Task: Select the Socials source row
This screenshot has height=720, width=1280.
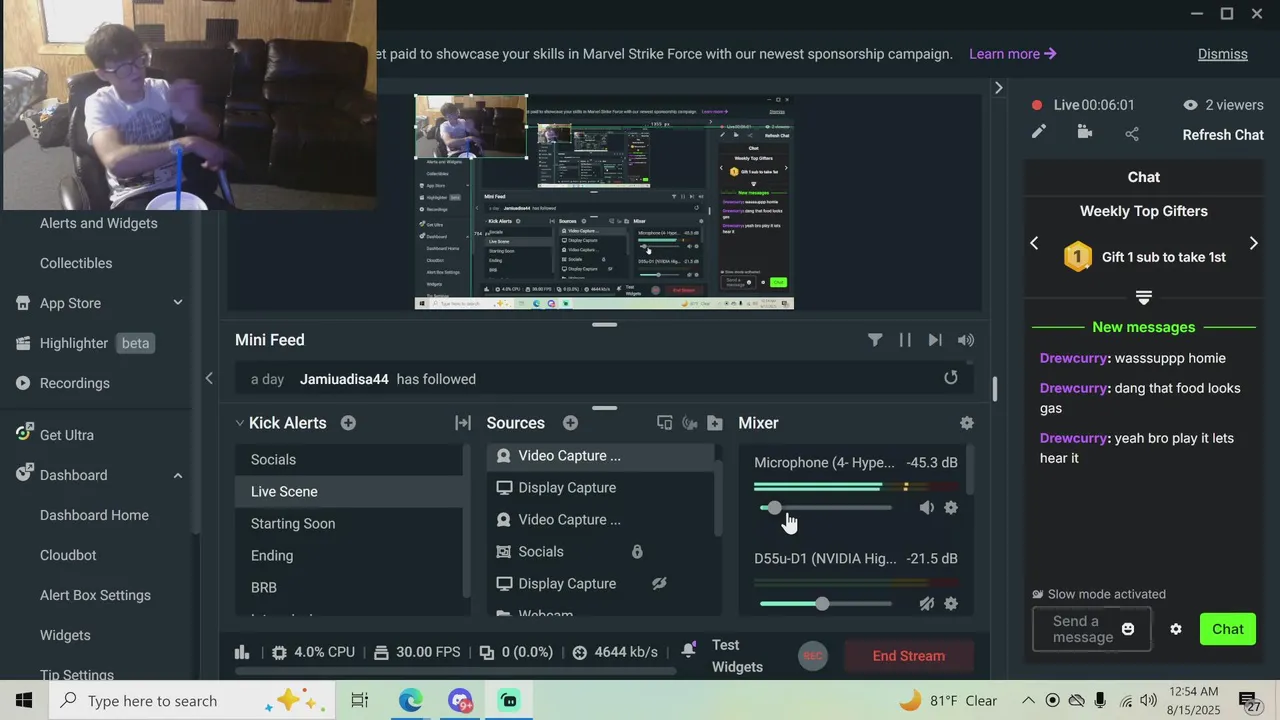Action: (x=600, y=551)
